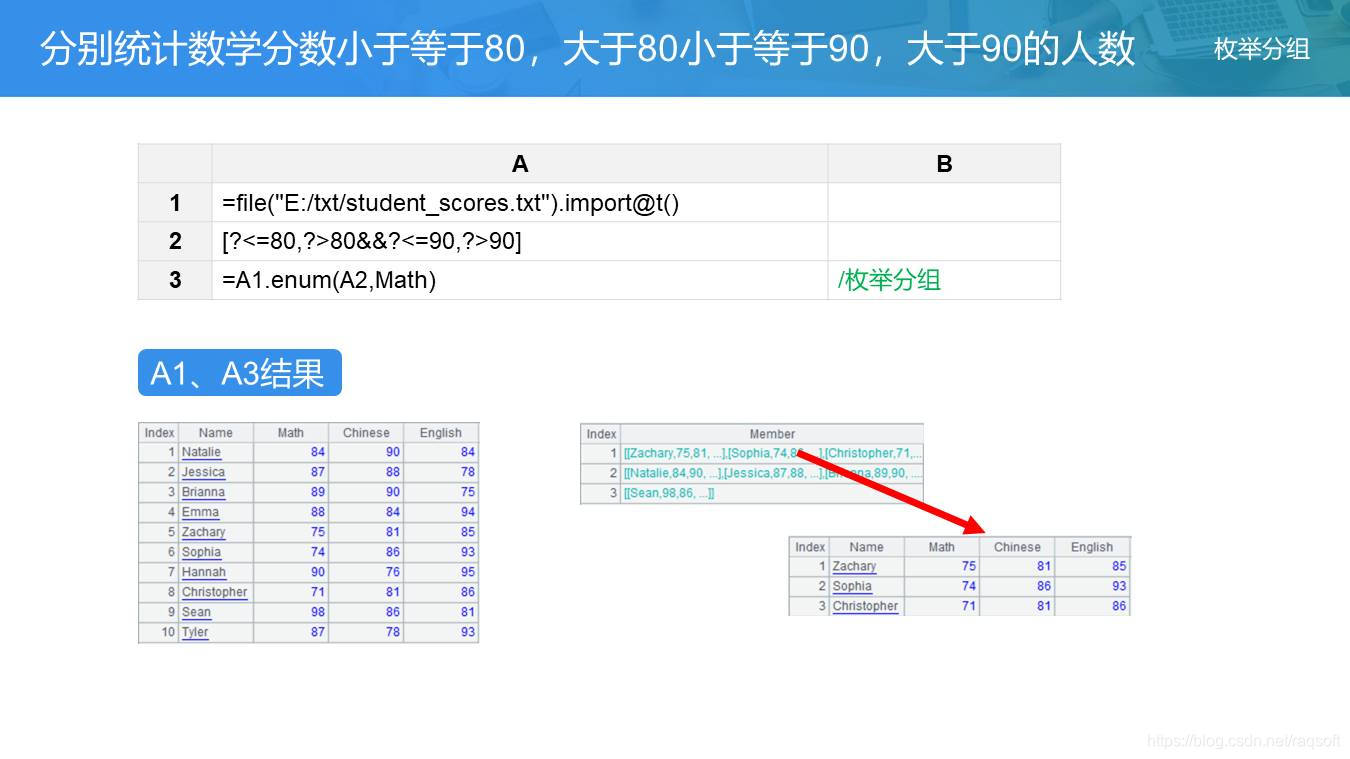Click English header of the three-row group table
Screen dimensions: 1350x759
tap(1092, 547)
